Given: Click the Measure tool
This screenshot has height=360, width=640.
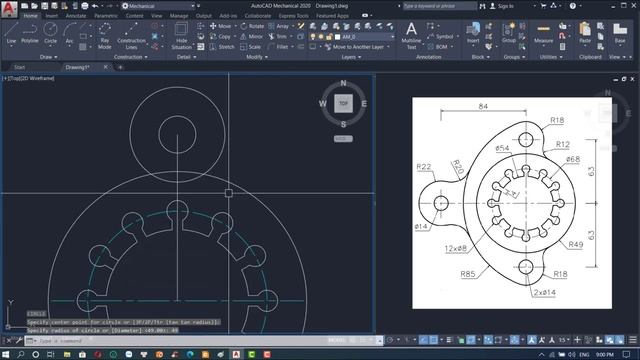Looking at the screenshot, I should coord(543,33).
